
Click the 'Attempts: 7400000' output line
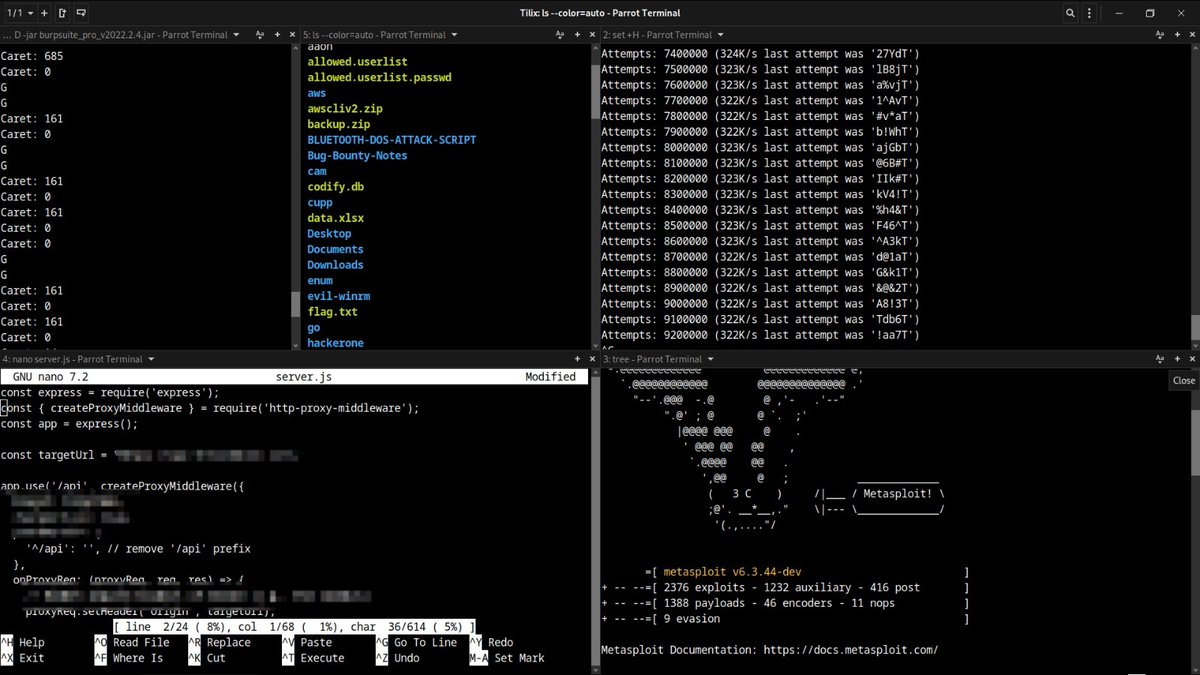click(x=760, y=53)
